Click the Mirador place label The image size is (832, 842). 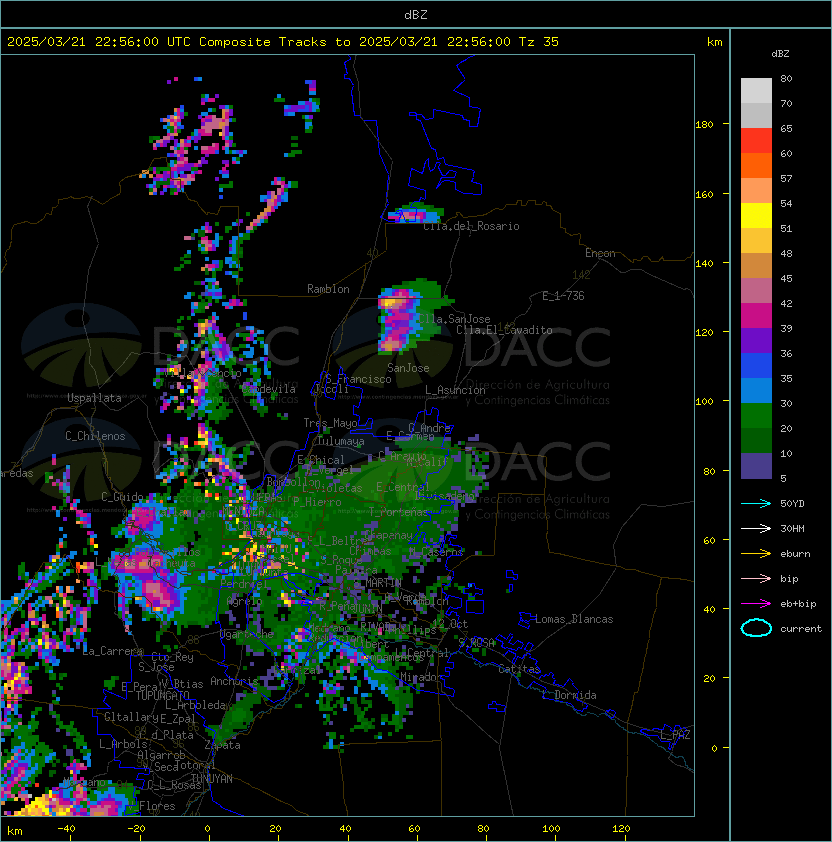point(421,677)
